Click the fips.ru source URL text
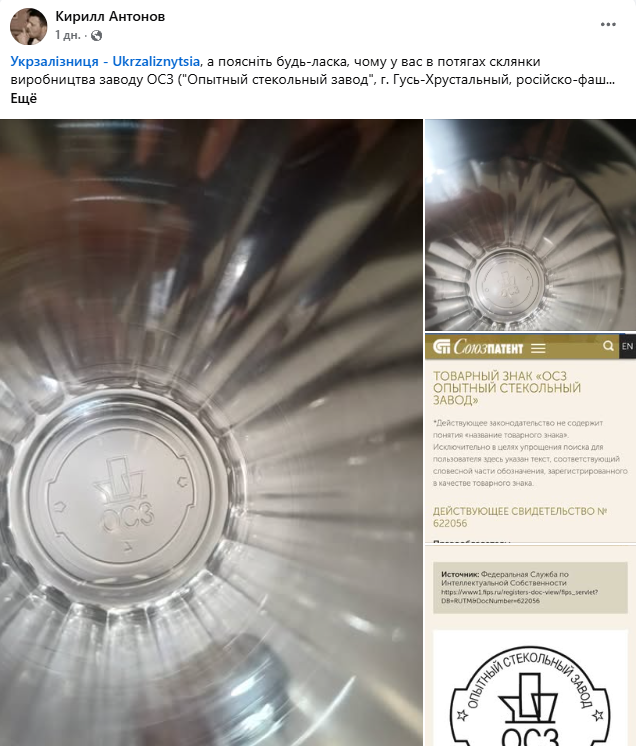This screenshot has width=636, height=746. tap(519, 597)
